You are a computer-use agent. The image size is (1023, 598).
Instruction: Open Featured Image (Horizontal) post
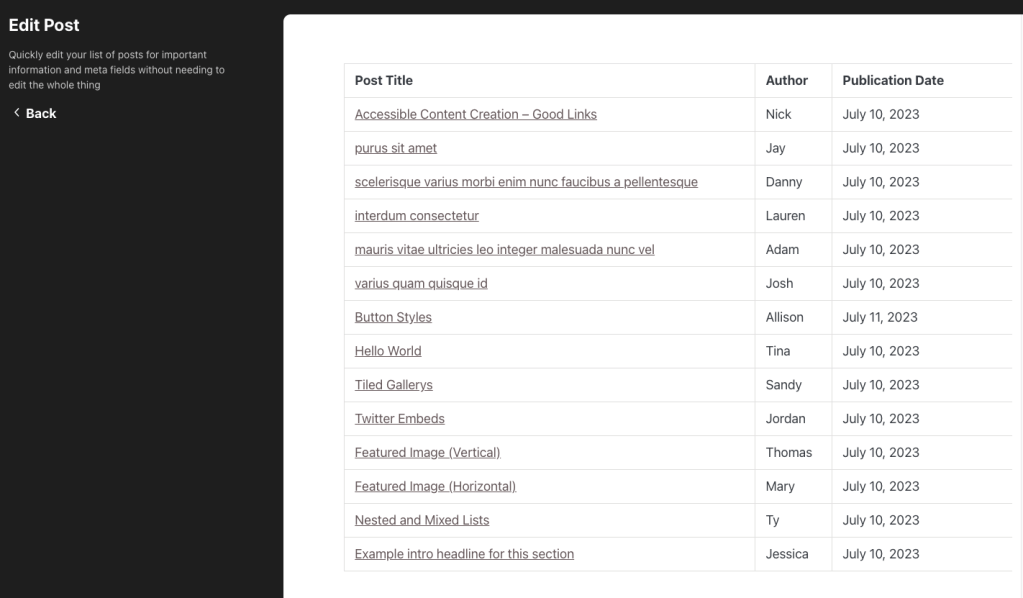click(x=435, y=486)
